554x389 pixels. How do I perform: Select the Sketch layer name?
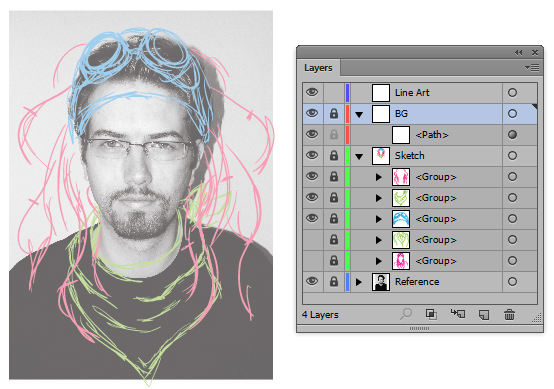(409, 155)
